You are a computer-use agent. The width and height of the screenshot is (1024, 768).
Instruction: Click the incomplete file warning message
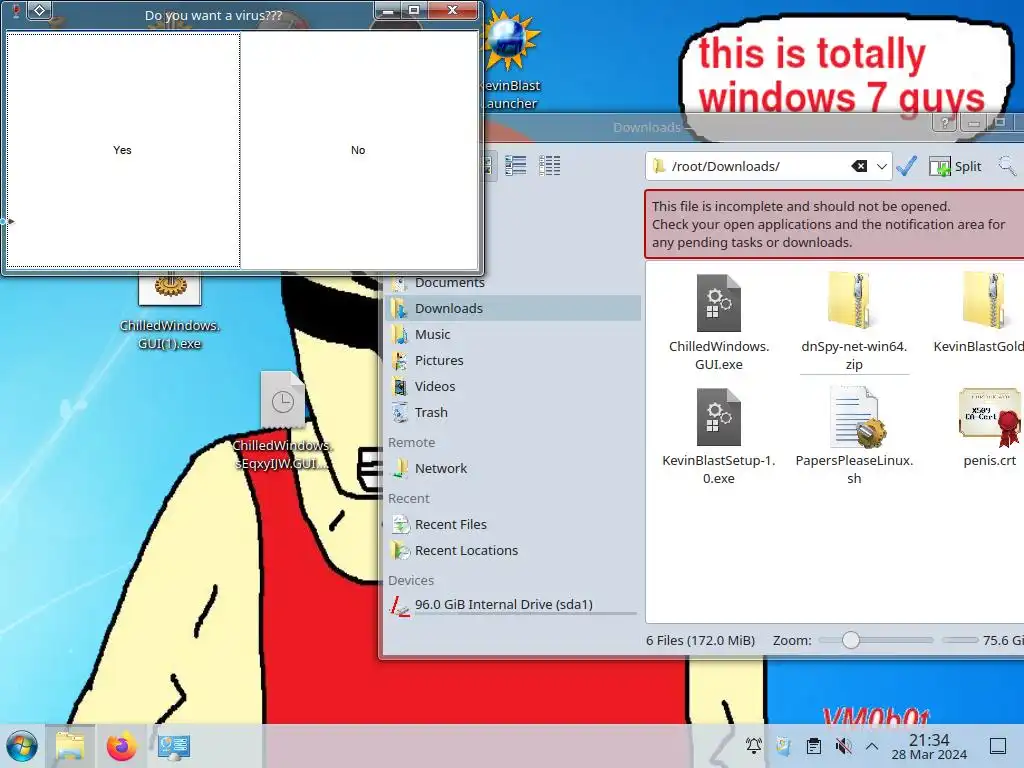pos(834,224)
